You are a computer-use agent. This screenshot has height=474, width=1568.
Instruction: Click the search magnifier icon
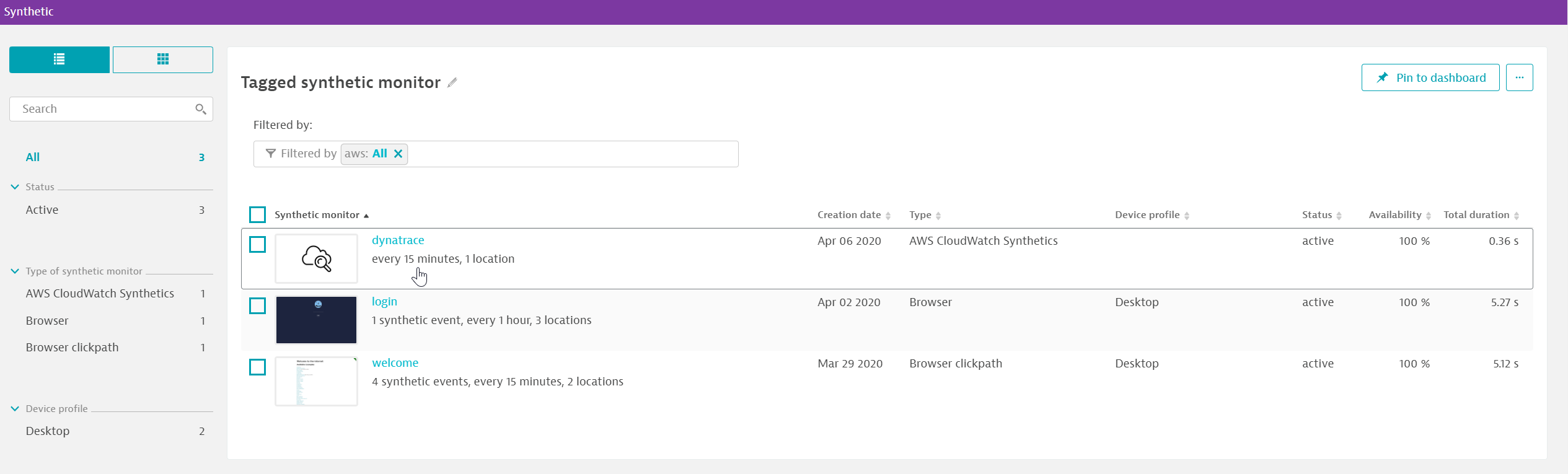point(200,109)
